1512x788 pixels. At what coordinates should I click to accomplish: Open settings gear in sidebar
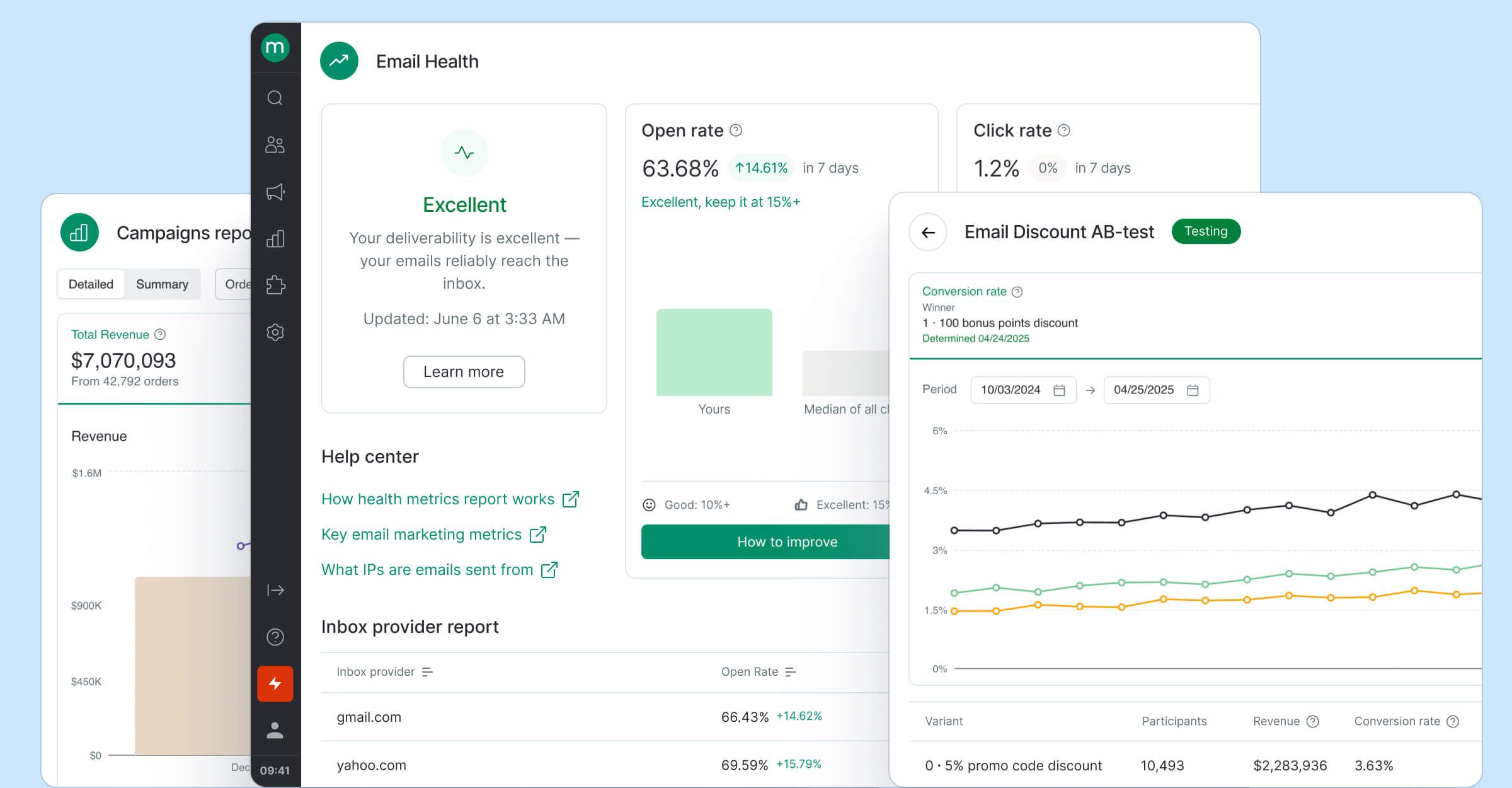tap(275, 332)
